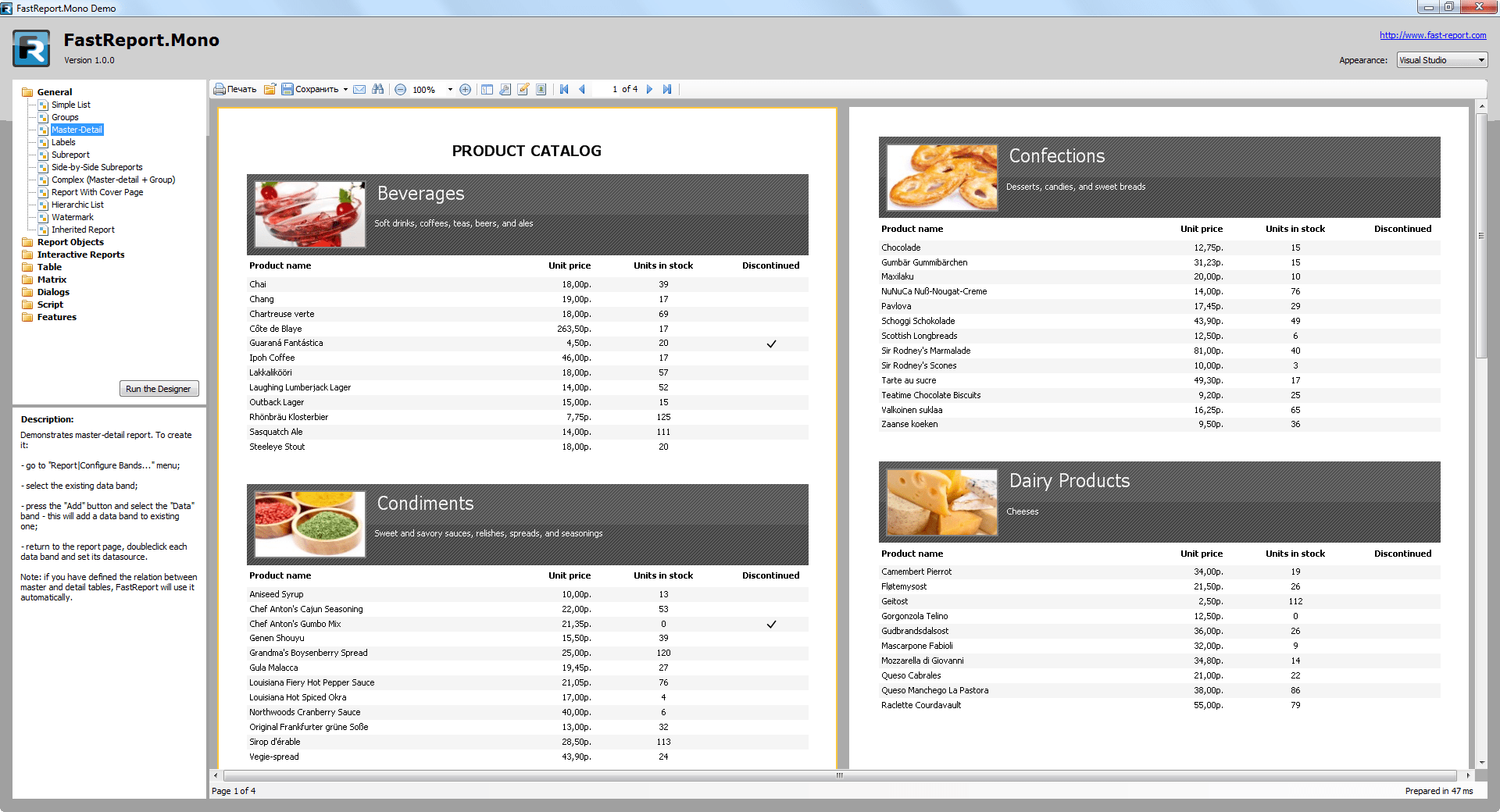Go to first page icon
Viewport: 1500px width, 812px height.
[564, 89]
